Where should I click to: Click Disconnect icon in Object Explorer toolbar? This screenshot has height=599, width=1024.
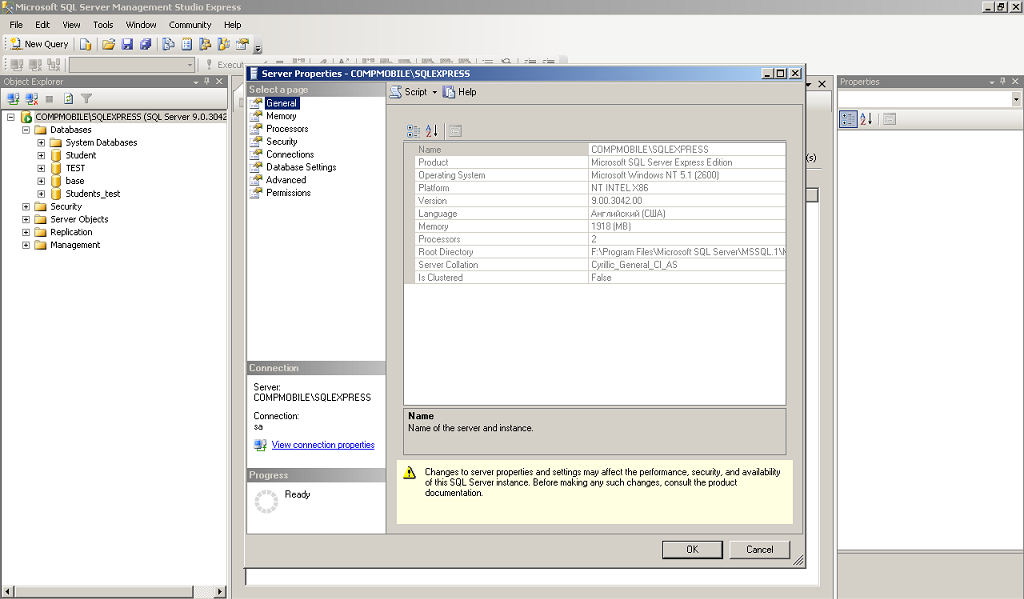click(x=31, y=99)
